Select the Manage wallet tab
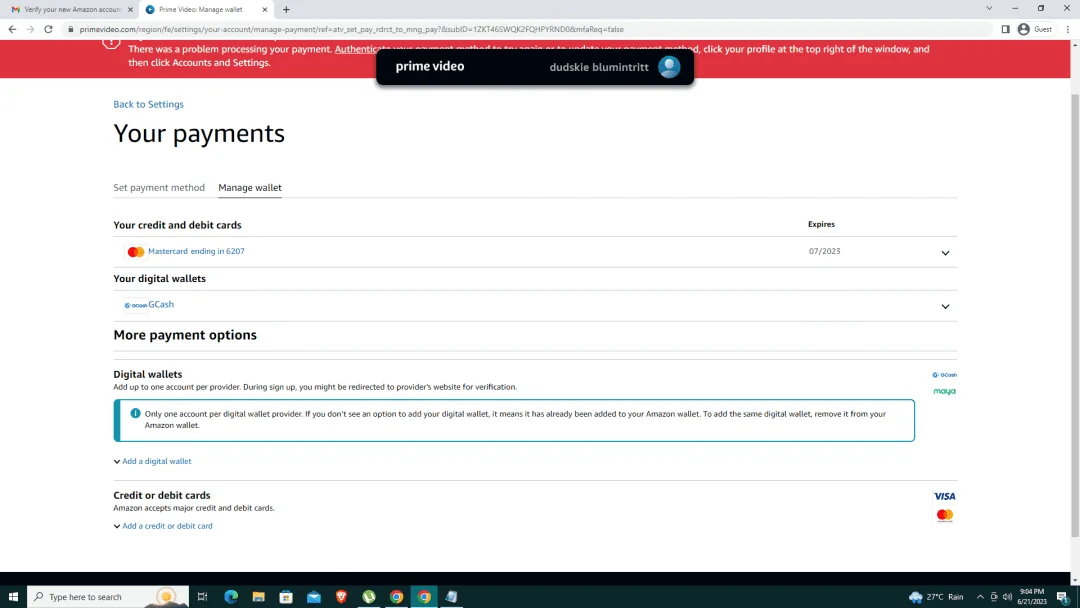The image size is (1080, 608). point(250,187)
